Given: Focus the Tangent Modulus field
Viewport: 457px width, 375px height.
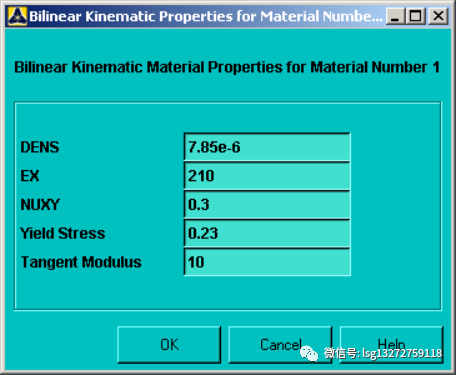Looking at the screenshot, I should [x=267, y=262].
